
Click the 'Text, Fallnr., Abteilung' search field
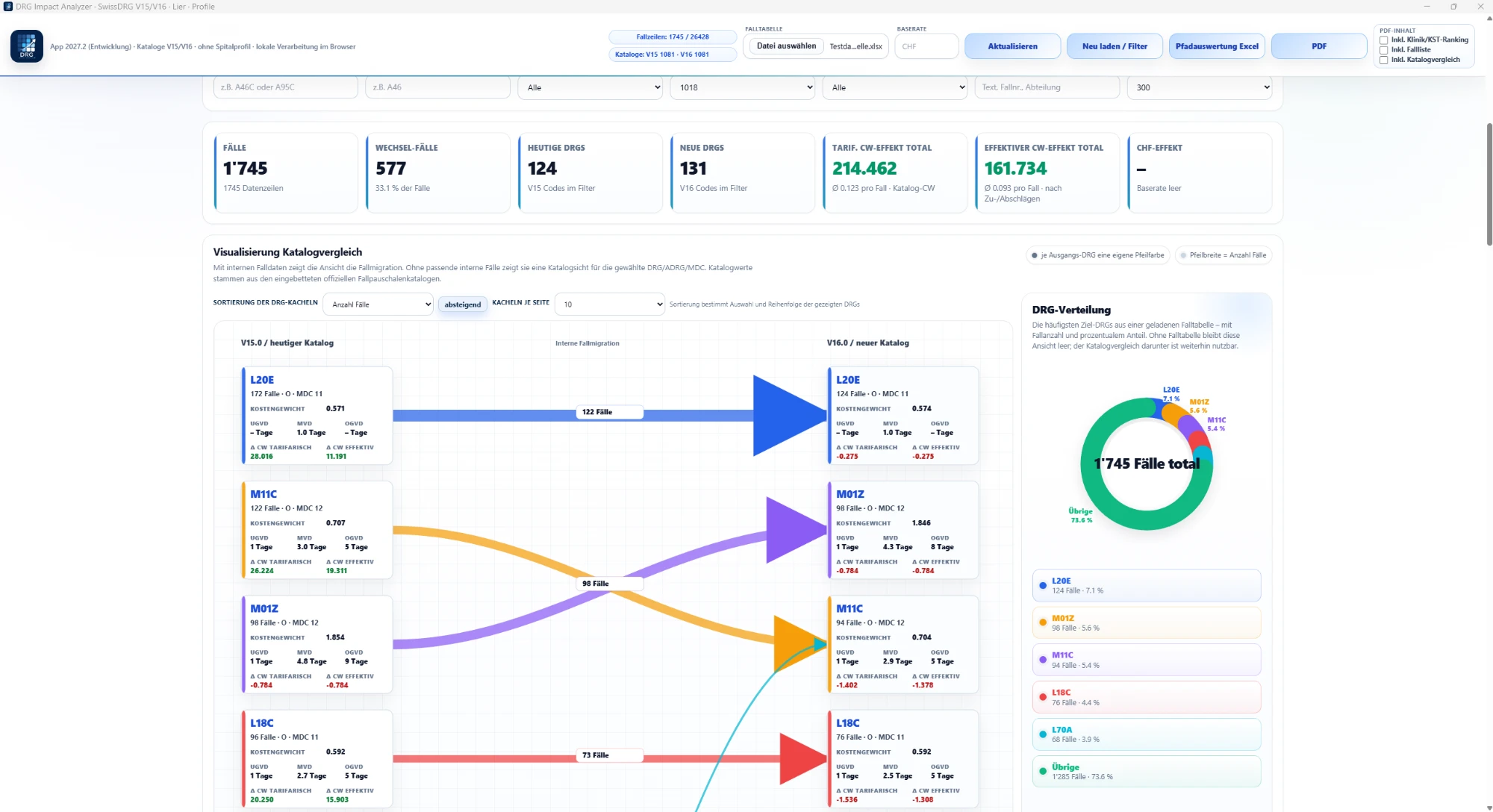pos(1047,87)
